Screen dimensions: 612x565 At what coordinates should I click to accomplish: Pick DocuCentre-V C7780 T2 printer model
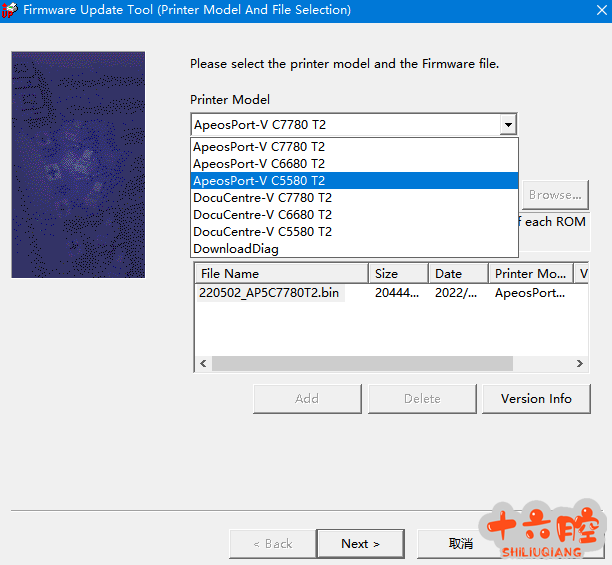tap(262, 198)
